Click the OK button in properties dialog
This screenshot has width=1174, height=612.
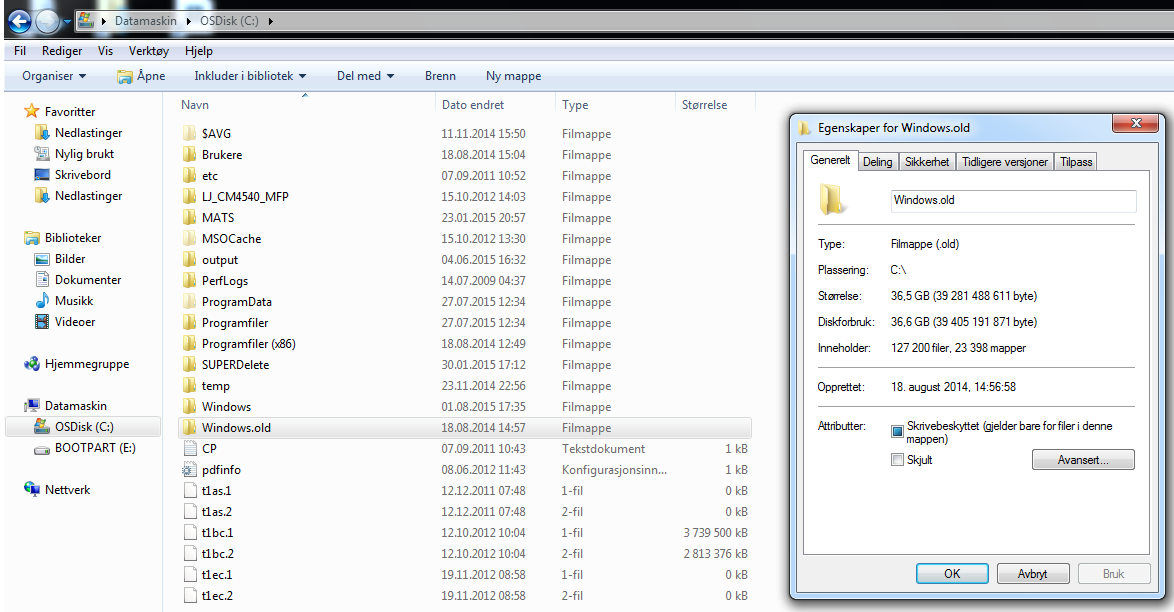click(x=952, y=574)
